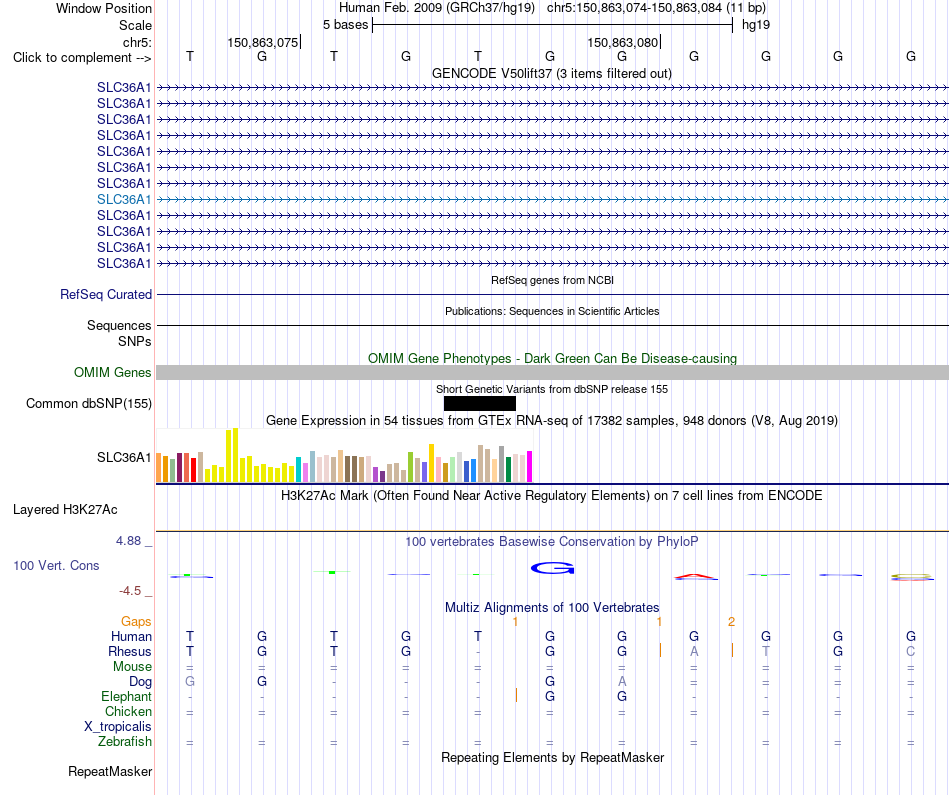Click the 'Click to complement -->' label
This screenshot has width=950, height=795.
(x=82, y=58)
